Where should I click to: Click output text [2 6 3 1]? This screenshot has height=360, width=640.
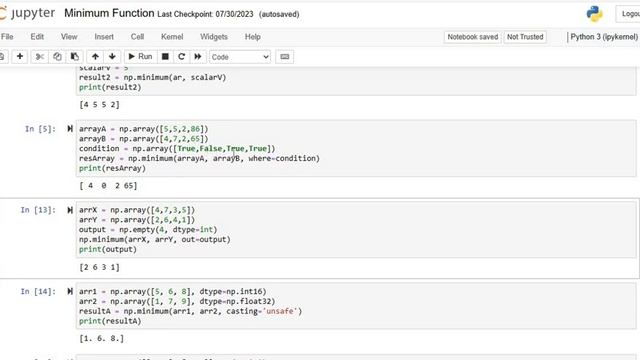click(99, 267)
